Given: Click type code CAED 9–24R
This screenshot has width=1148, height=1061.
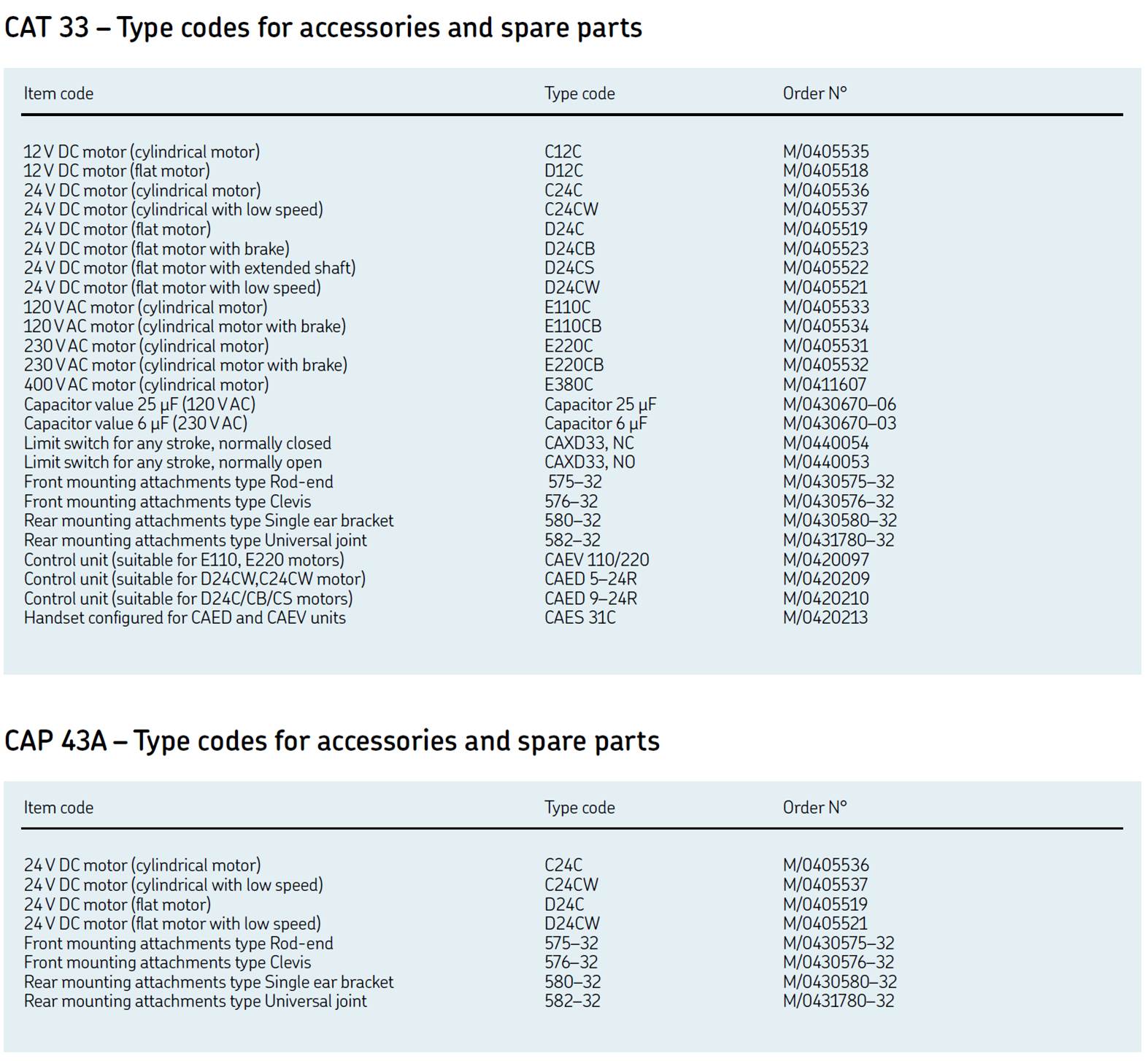Looking at the screenshot, I should (x=590, y=598).
